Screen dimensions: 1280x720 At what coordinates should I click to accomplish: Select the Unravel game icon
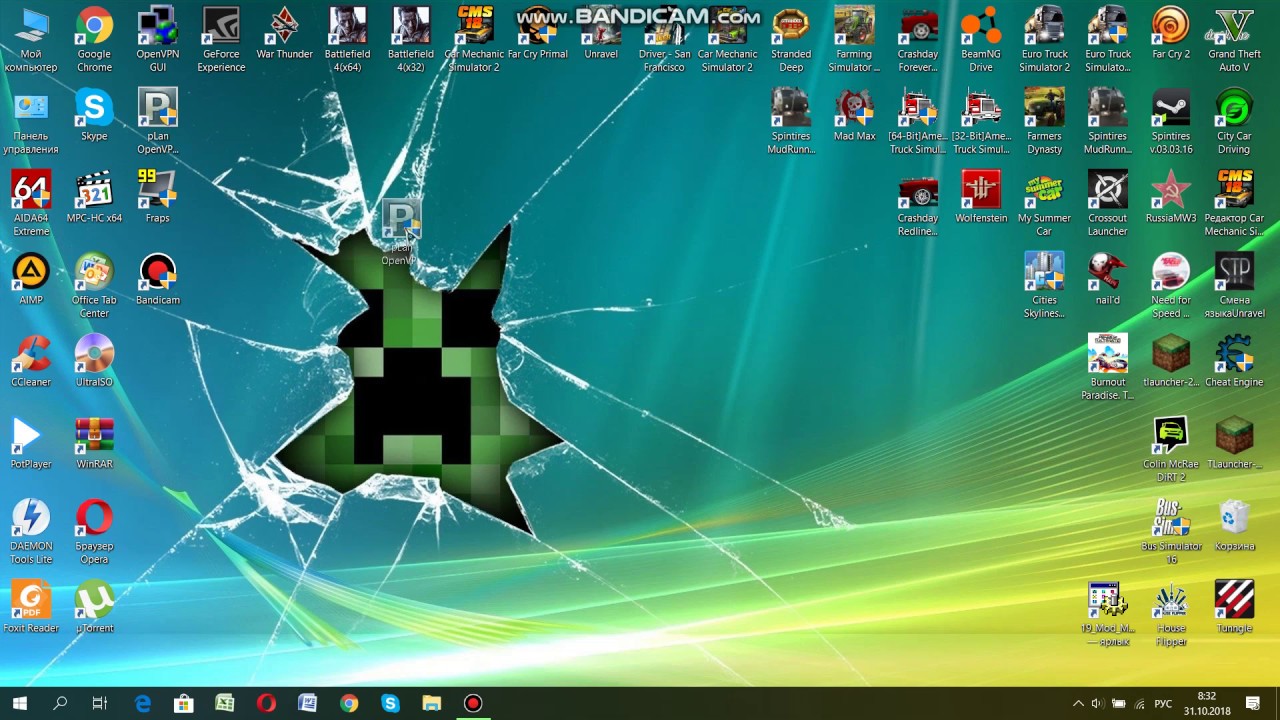pyautogui.click(x=601, y=32)
